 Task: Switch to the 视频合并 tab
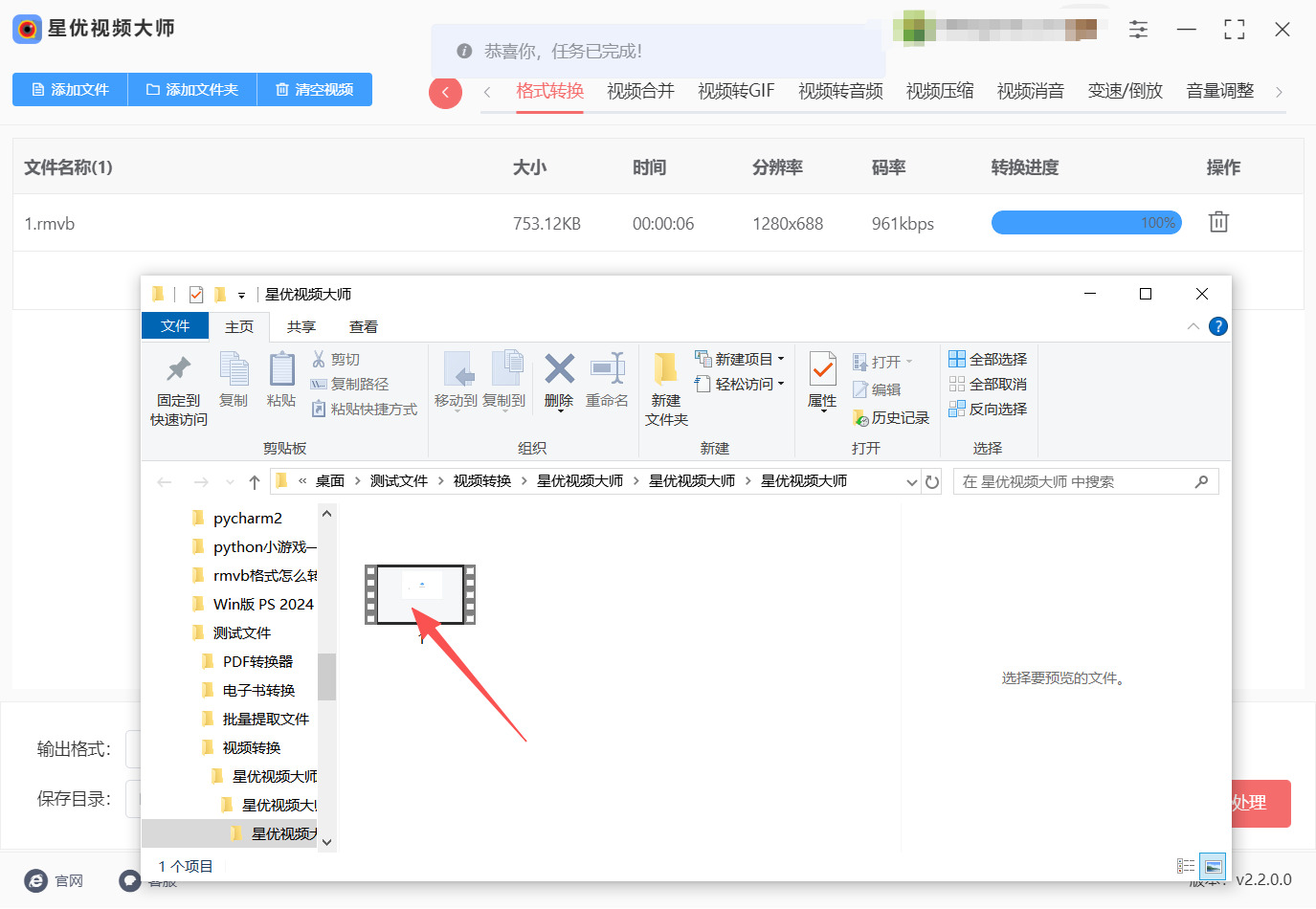coord(640,91)
